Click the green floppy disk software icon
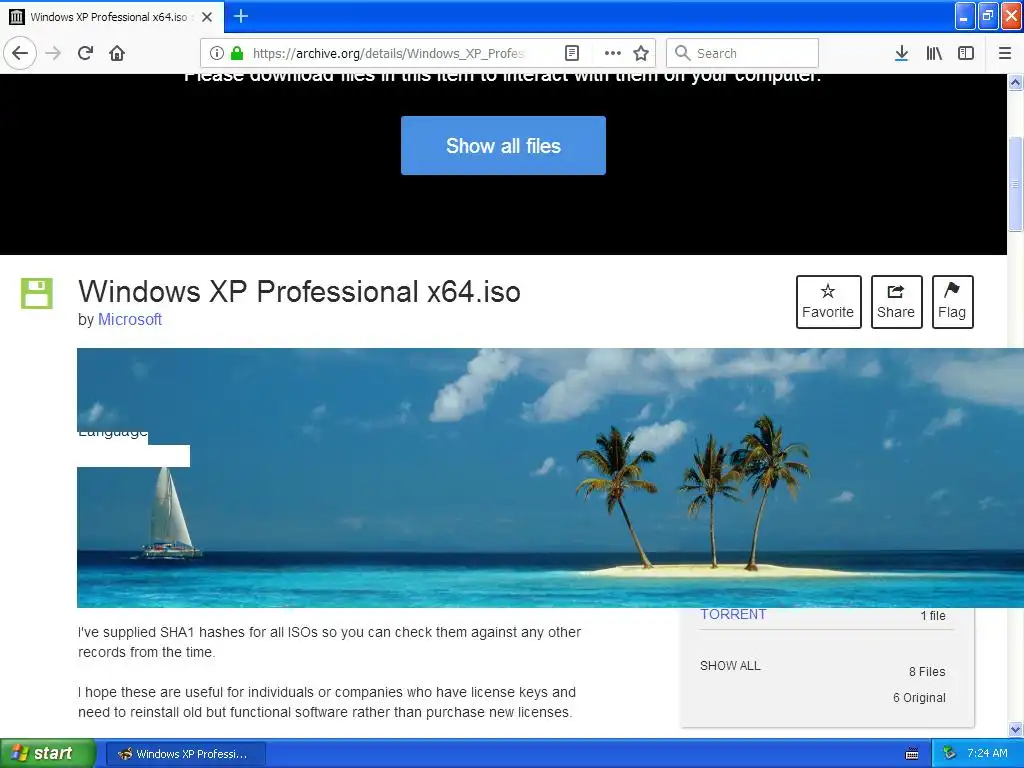Viewport: 1024px width, 768px height. 37,293
